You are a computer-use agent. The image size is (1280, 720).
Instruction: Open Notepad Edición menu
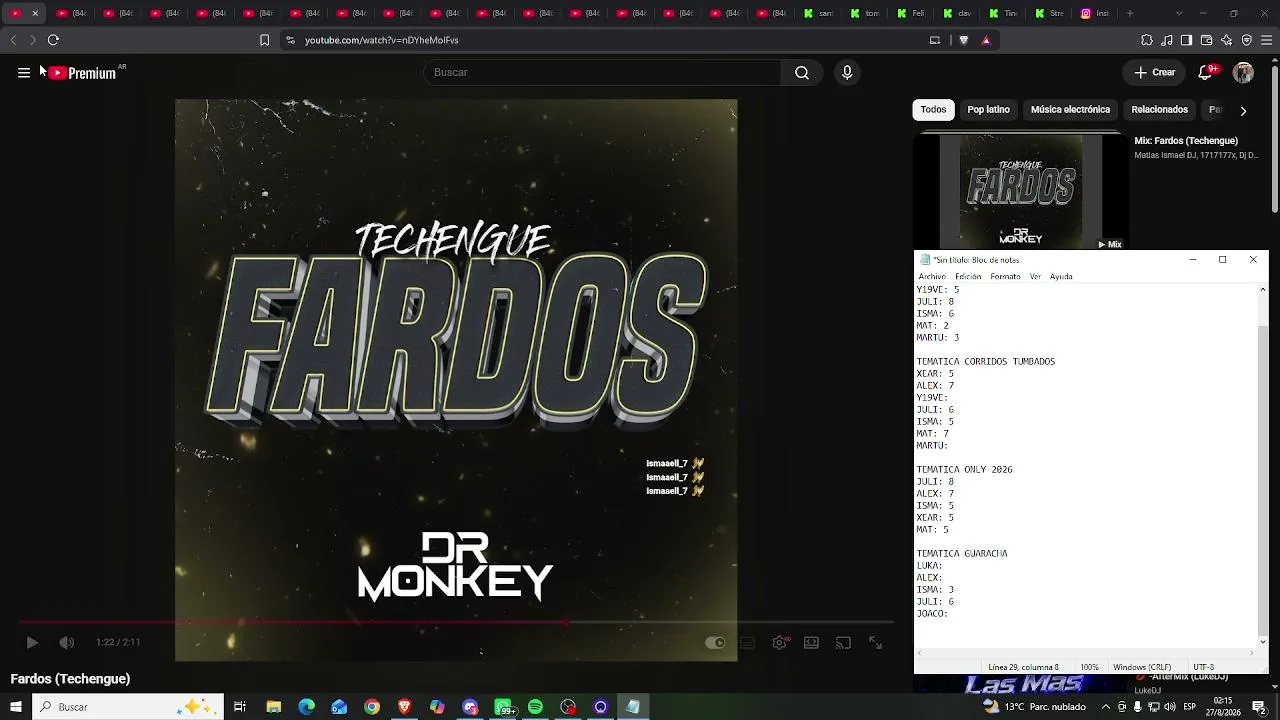(968, 277)
